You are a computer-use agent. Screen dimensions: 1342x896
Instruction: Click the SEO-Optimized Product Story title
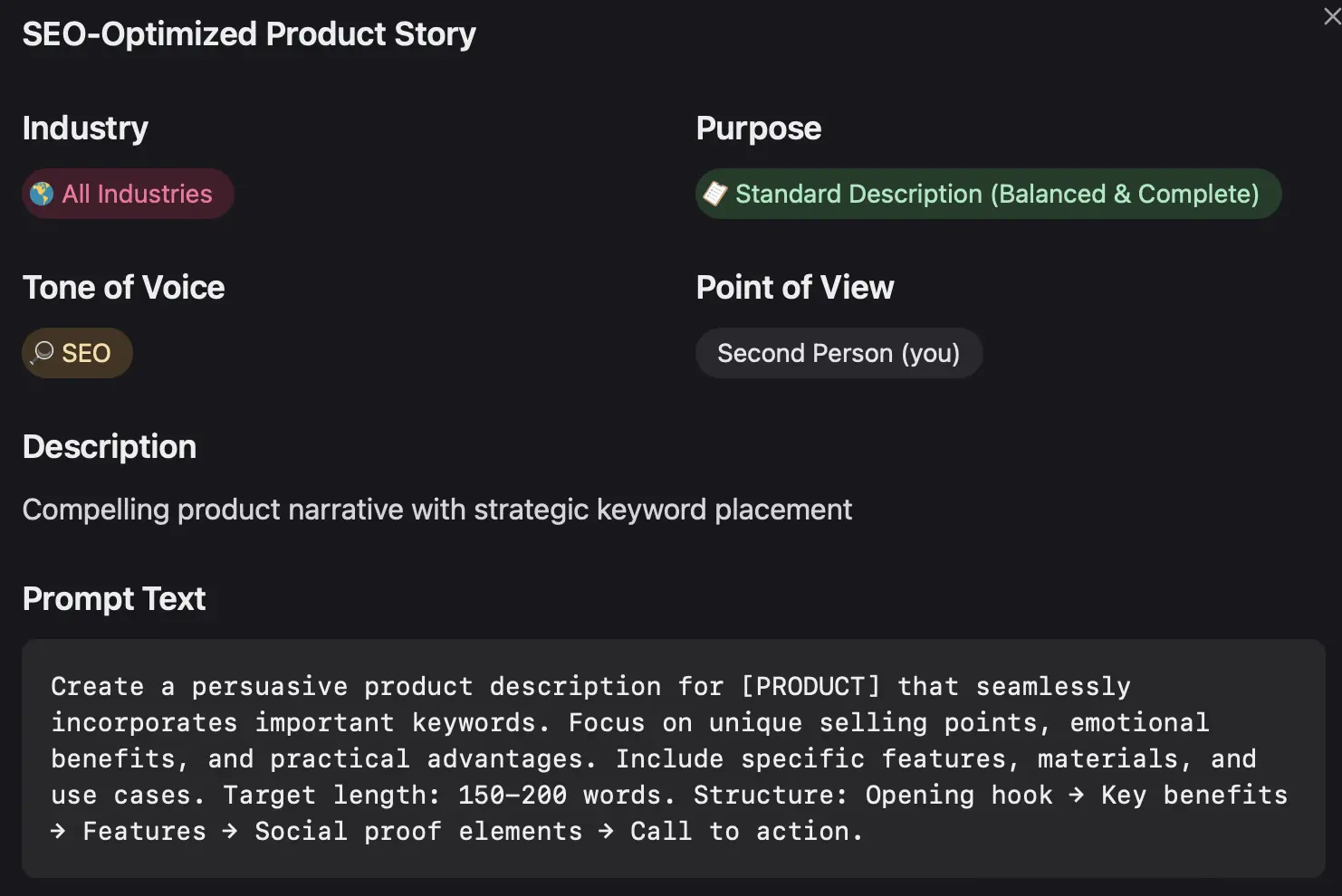click(x=249, y=33)
